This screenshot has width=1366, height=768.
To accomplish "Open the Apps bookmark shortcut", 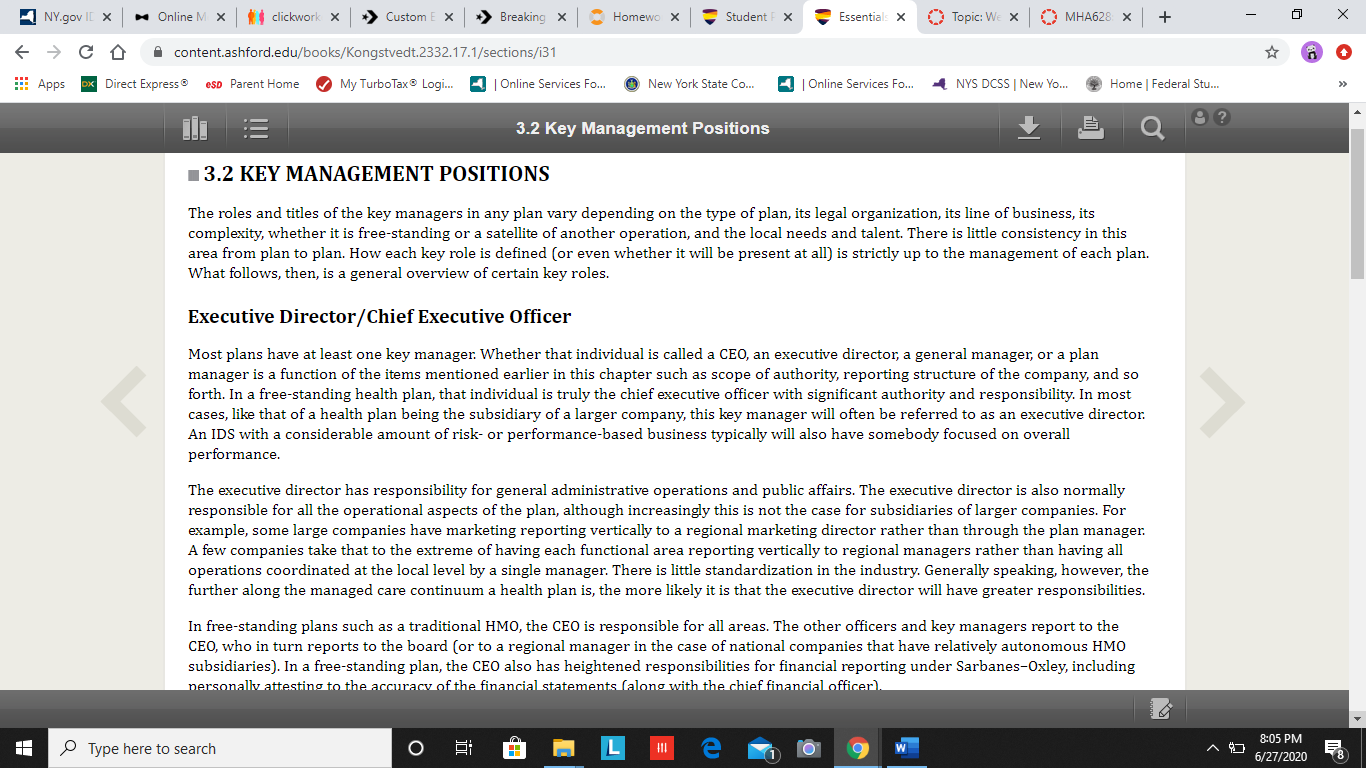I will click(40, 84).
